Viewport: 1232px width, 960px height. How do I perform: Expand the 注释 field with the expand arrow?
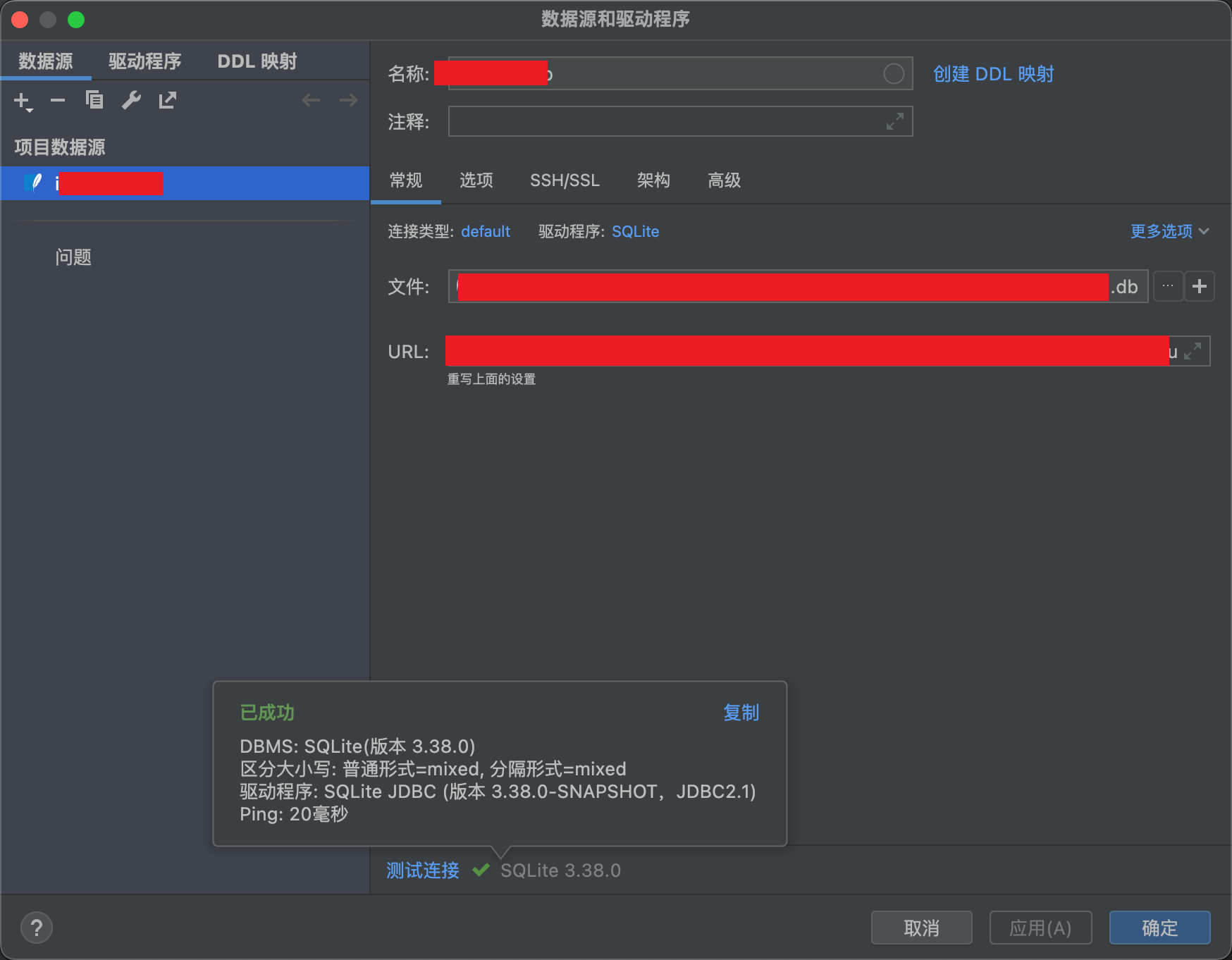click(x=894, y=121)
